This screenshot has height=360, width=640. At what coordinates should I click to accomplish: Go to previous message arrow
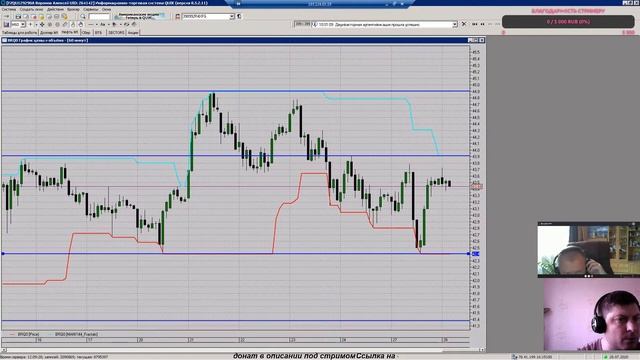pyautogui.click(x=482, y=24)
